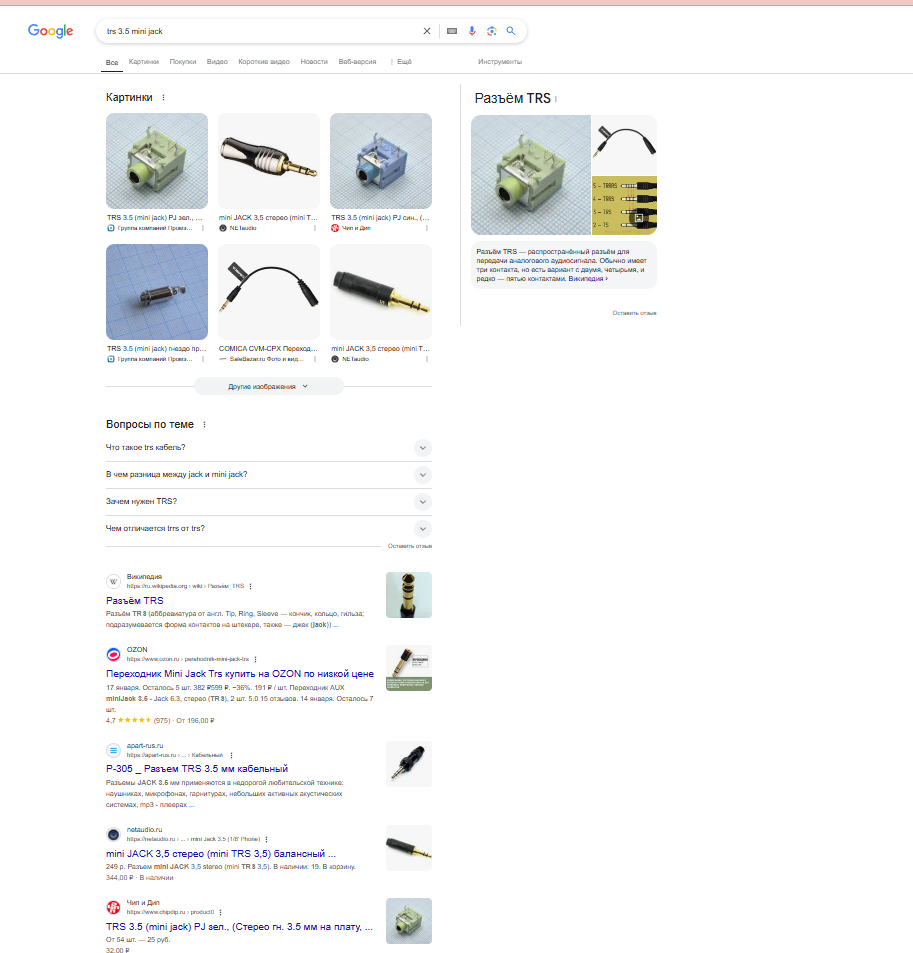Click in the search input field
The width and height of the screenshot is (913, 953).
tap(261, 31)
